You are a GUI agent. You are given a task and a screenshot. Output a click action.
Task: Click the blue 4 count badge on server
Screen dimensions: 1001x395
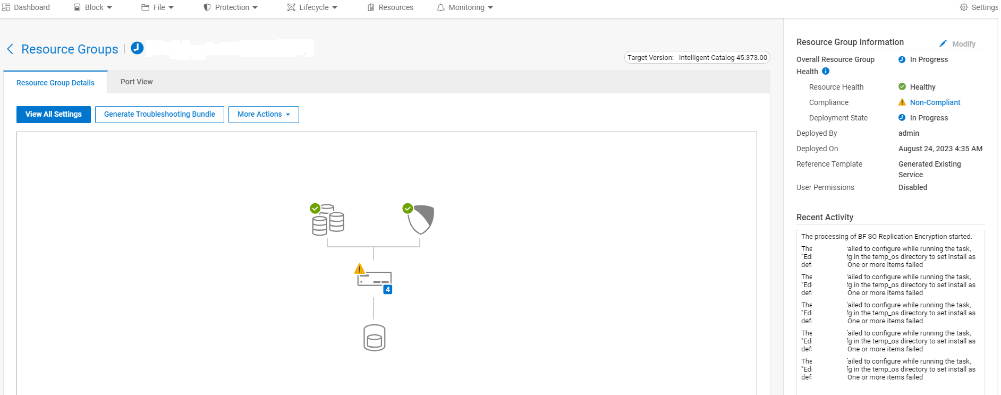click(x=387, y=290)
